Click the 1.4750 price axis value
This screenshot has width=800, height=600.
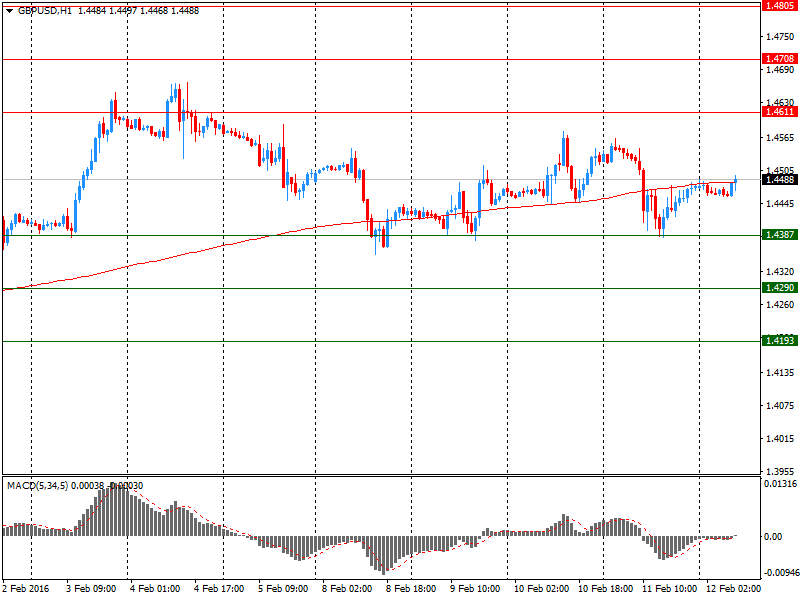[x=780, y=37]
